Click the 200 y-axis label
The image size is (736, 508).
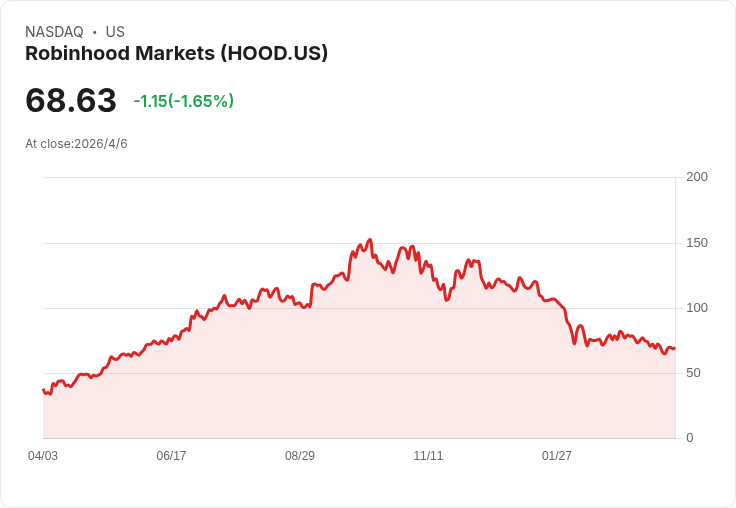pos(697,177)
